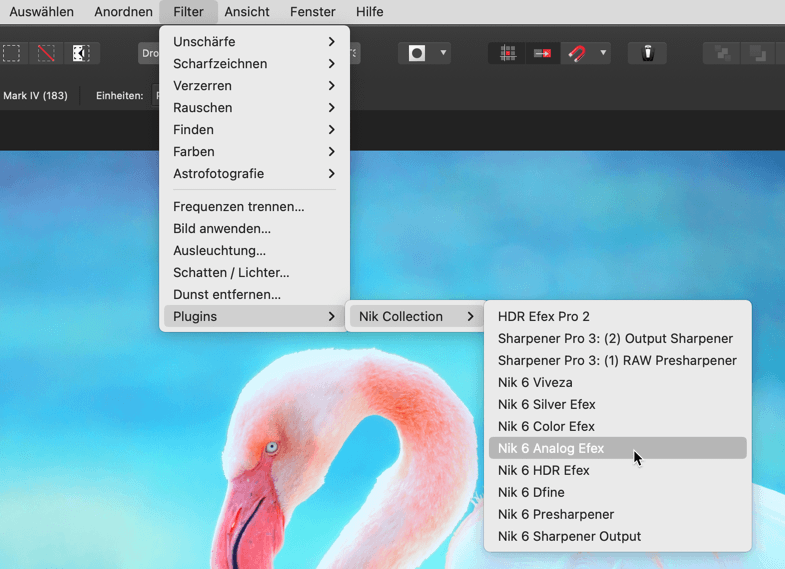The height and width of the screenshot is (569, 785).
Task: Expand the Astrofotografie submenu
Action: point(254,174)
